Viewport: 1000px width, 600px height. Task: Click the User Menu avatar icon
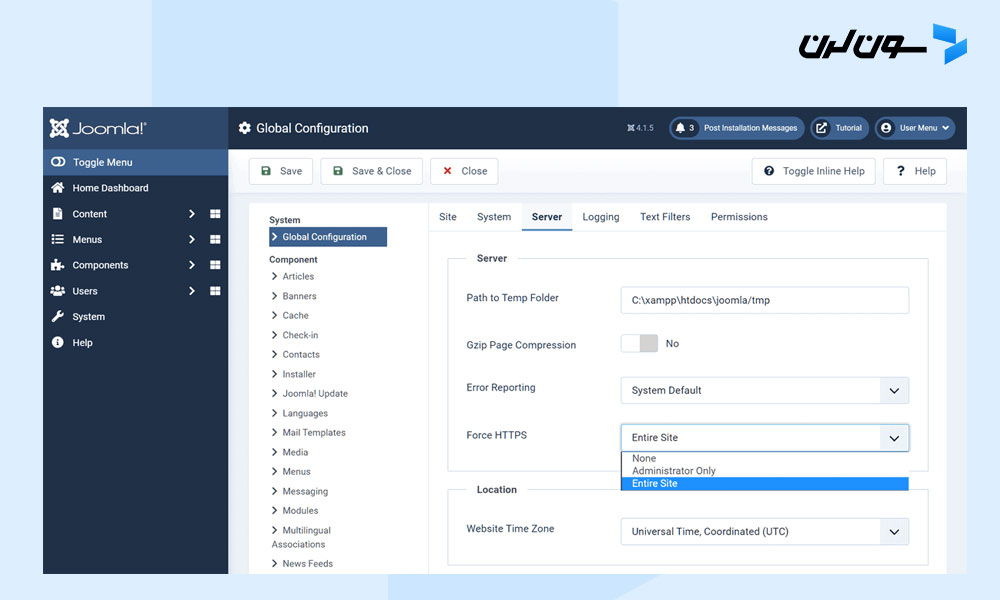tap(886, 128)
